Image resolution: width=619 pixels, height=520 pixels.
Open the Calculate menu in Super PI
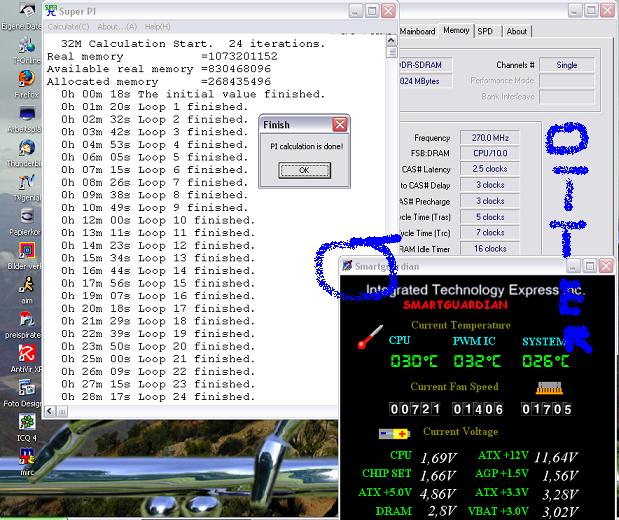click(x=68, y=27)
